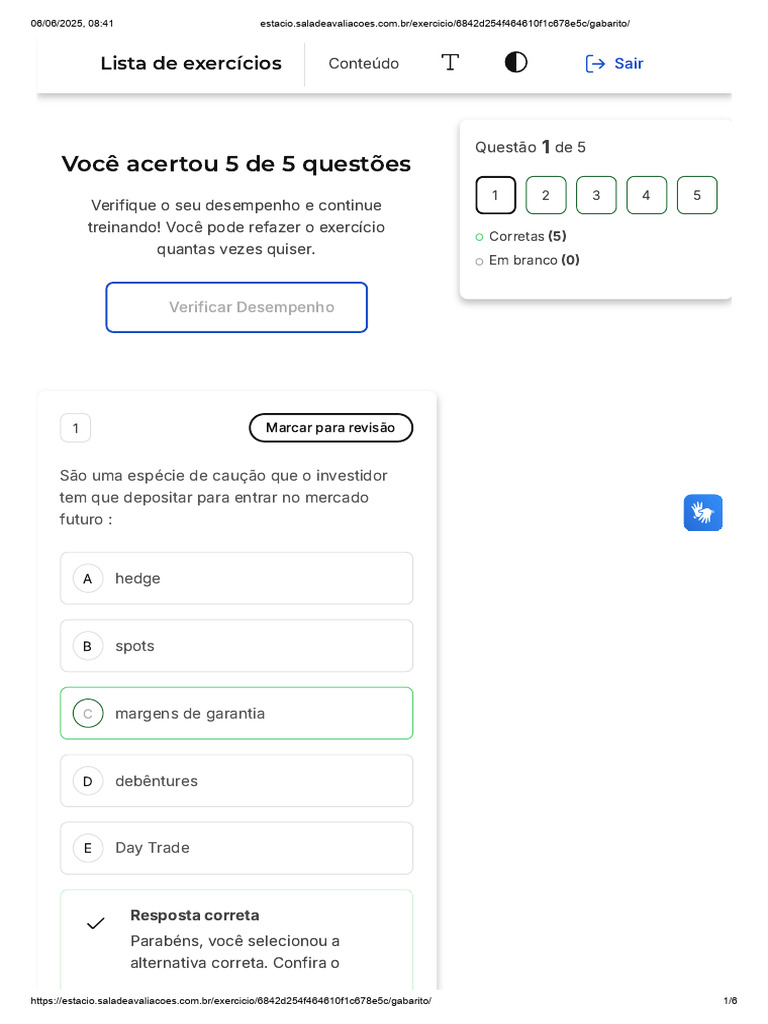Navigate to question 4
The width and height of the screenshot is (768, 1024).
click(646, 195)
